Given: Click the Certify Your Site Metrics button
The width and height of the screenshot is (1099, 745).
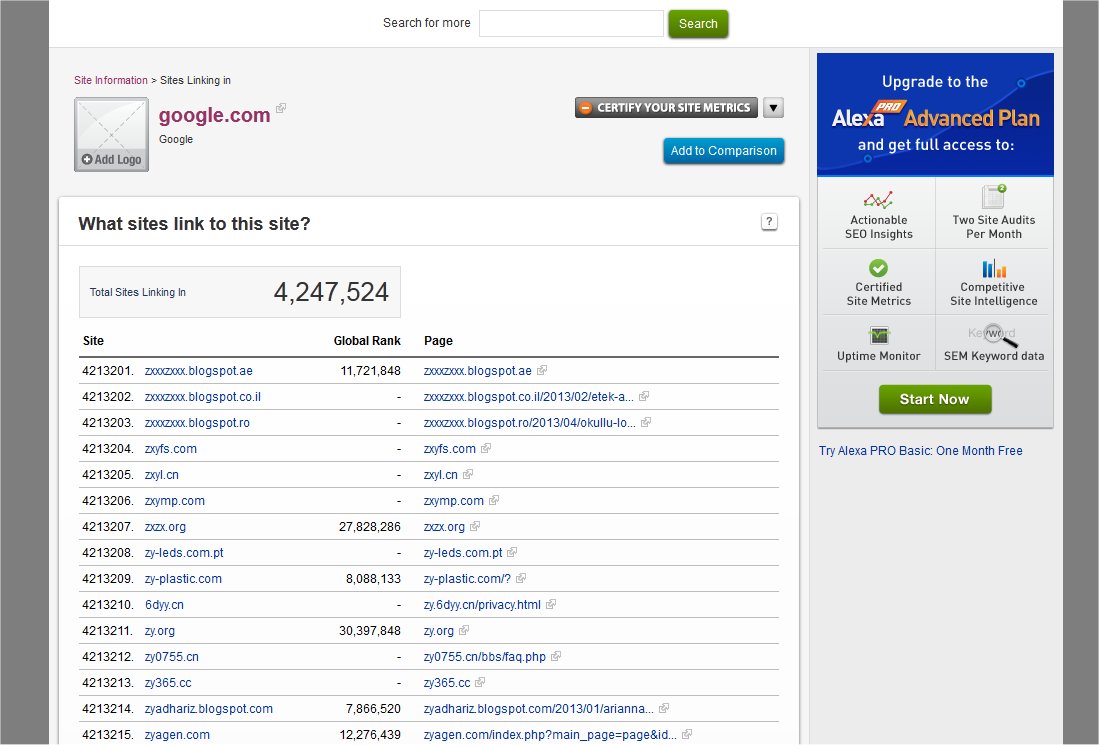Looking at the screenshot, I should (666, 108).
